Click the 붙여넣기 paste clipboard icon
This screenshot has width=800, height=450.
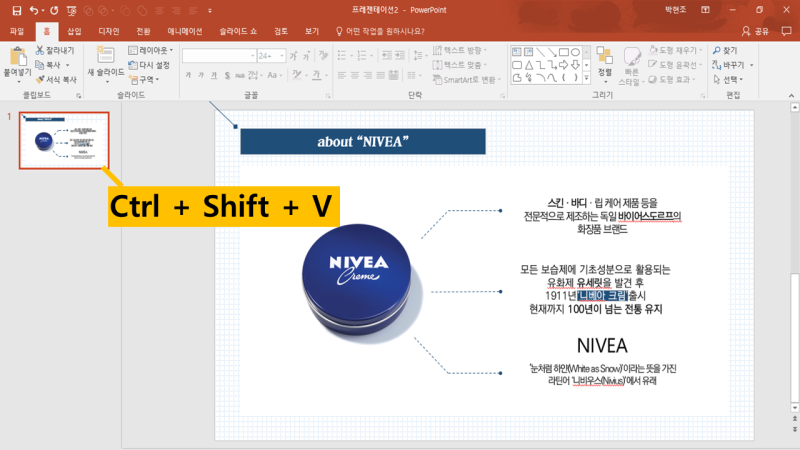click(18, 57)
